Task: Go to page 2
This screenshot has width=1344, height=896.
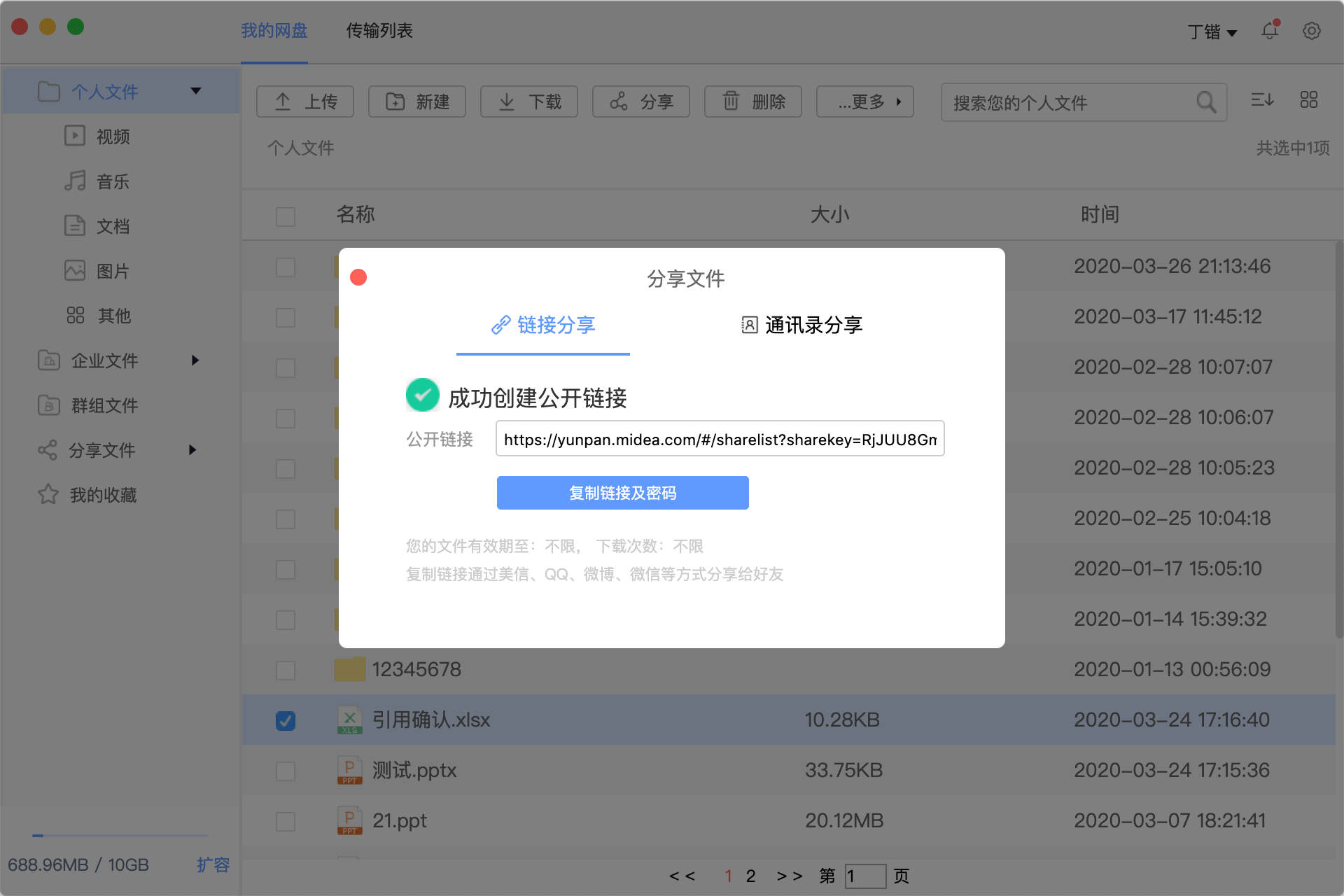Action: tap(750, 876)
